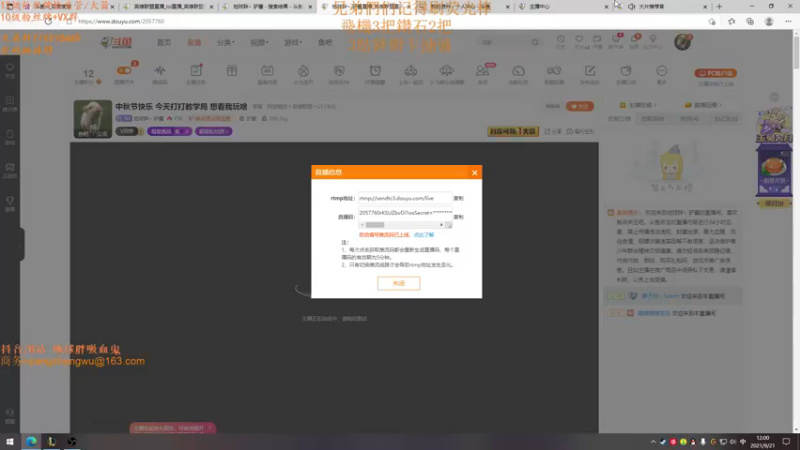Click the waveform icon in streamer toolbar
Image resolution: width=800 pixels, height=450 pixels.
click(x=160, y=71)
